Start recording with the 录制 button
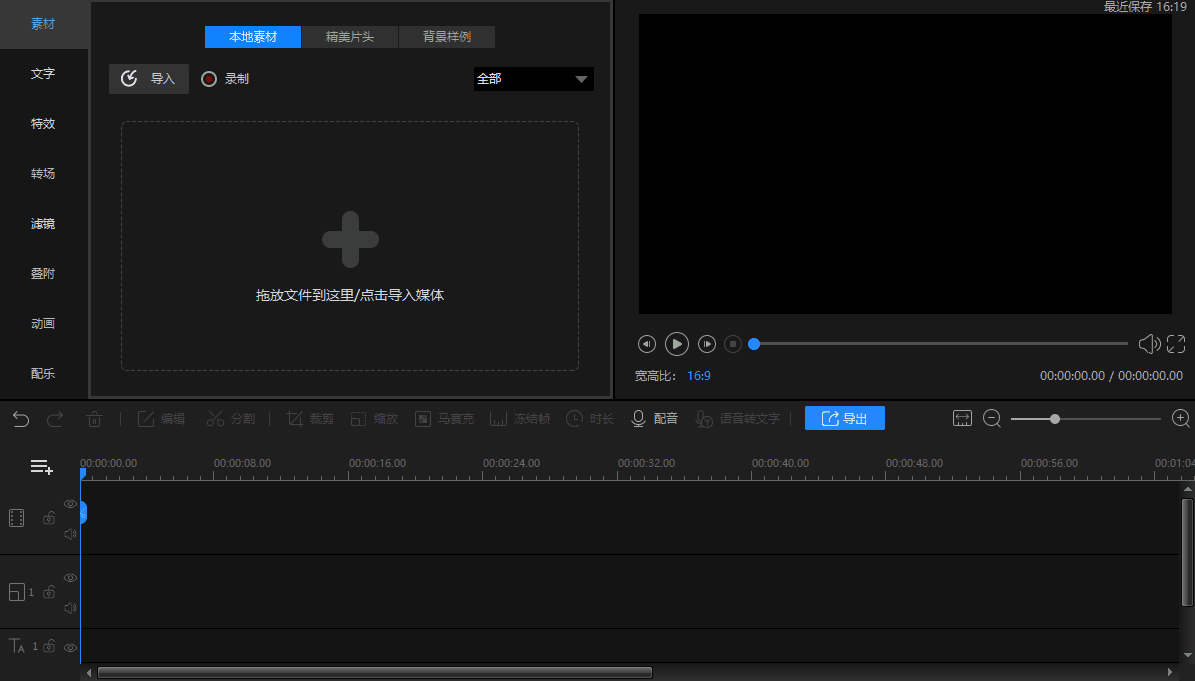This screenshot has width=1195, height=681. point(225,78)
